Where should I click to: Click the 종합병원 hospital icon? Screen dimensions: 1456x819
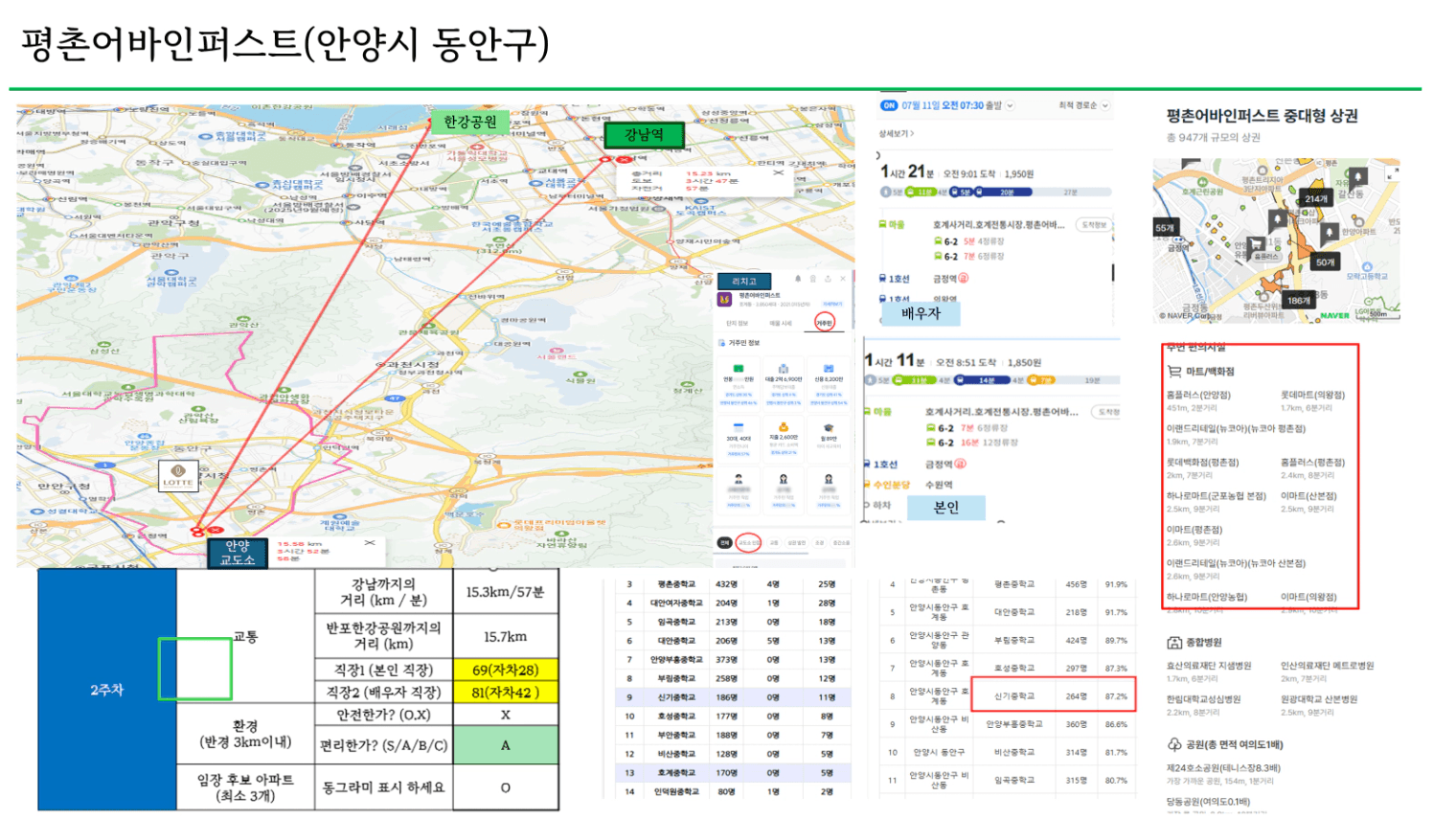point(1174,643)
